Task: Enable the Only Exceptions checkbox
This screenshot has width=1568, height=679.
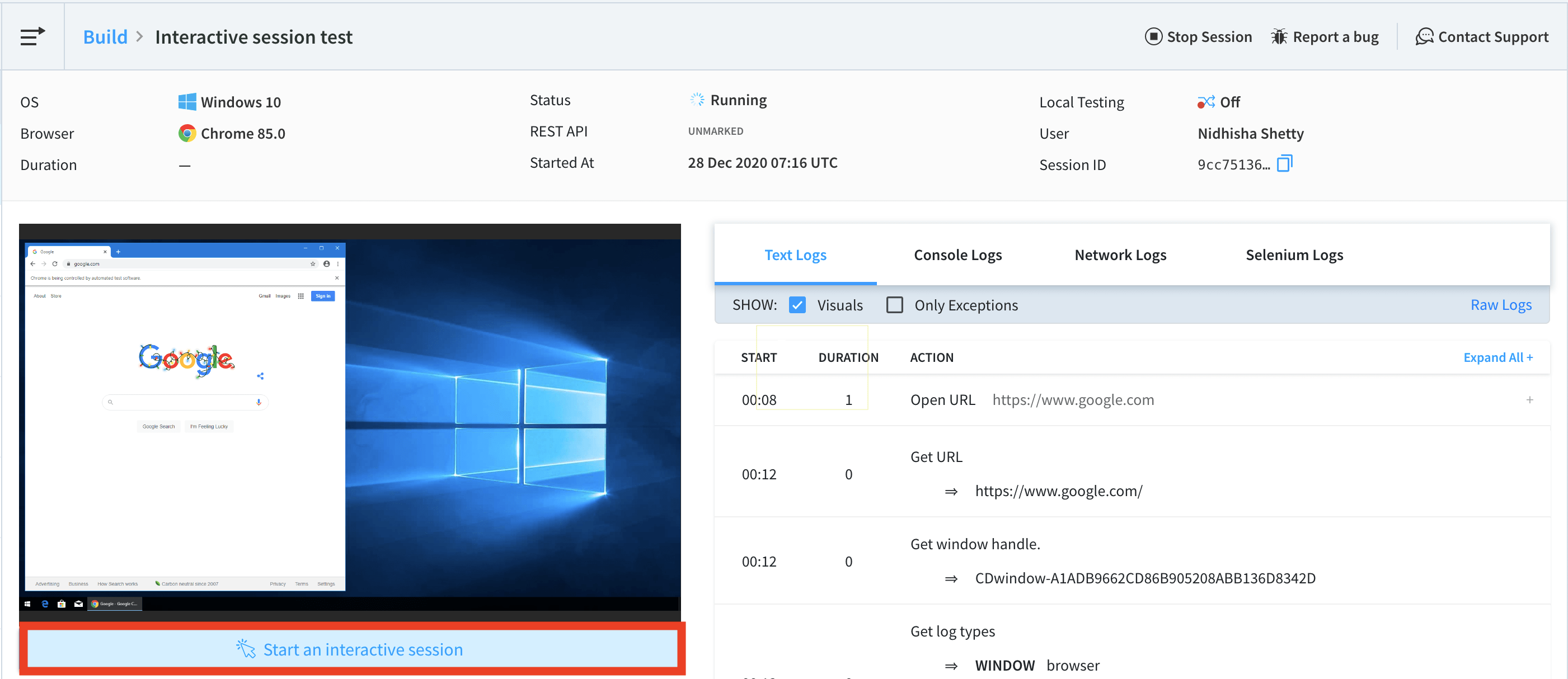Action: coord(894,305)
